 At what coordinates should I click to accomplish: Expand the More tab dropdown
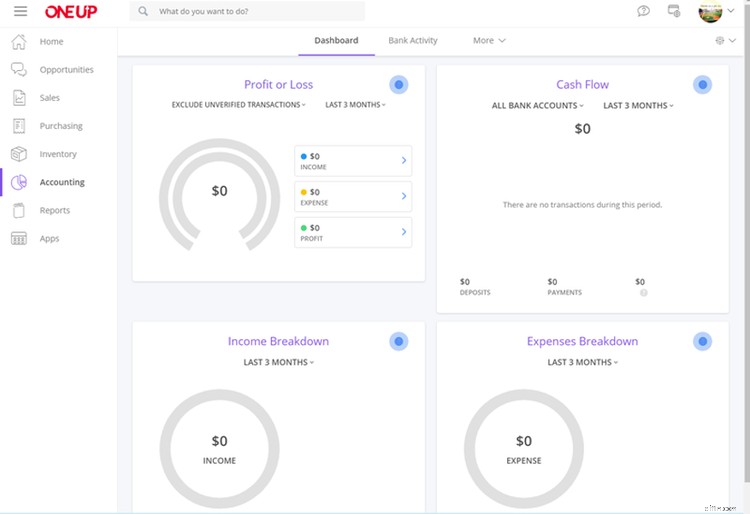pyautogui.click(x=489, y=41)
